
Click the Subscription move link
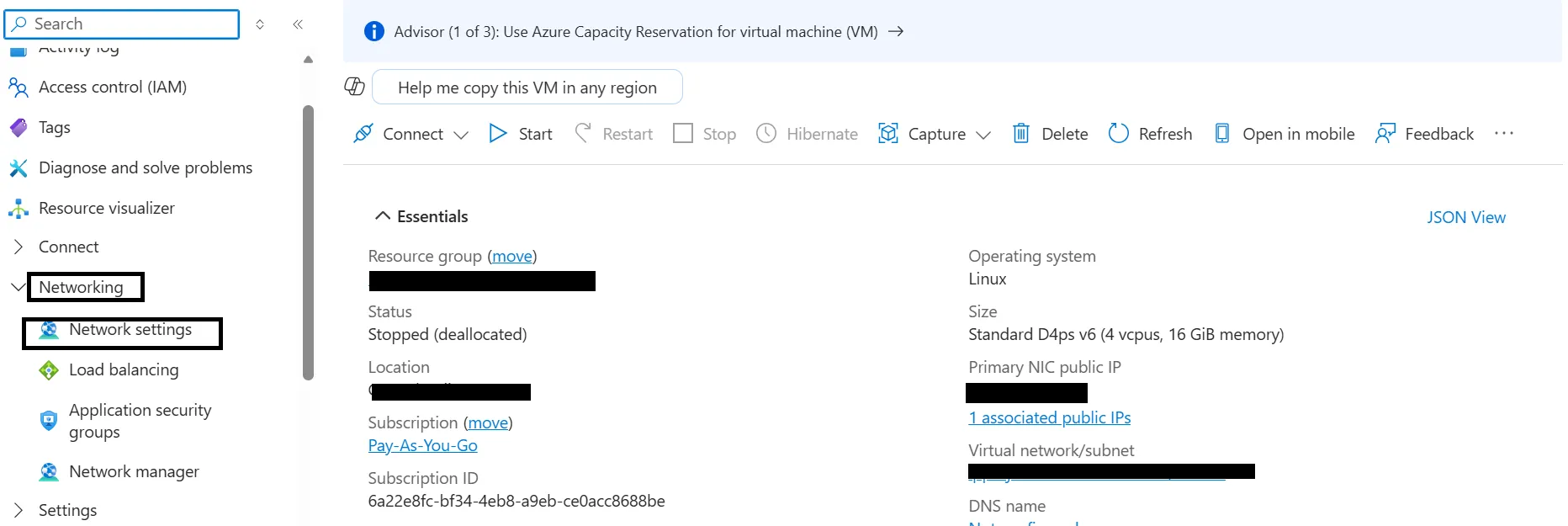[488, 422]
